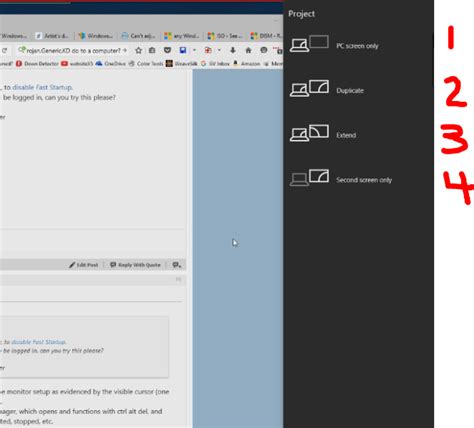Image resolution: width=474 pixels, height=428 pixels.
Task: Switch to the Can't adj... browser tab
Action: pyautogui.click(x=139, y=36)
